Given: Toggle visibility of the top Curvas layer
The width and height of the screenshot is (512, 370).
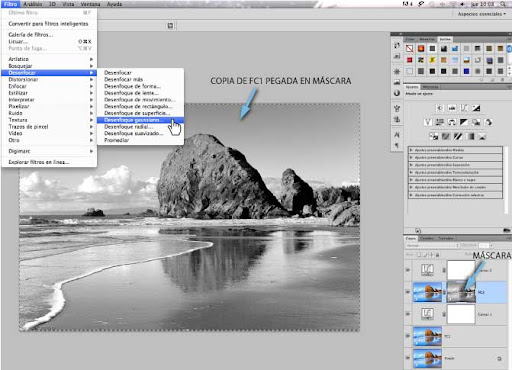Looking at the screenshot, I should (408, 270).
